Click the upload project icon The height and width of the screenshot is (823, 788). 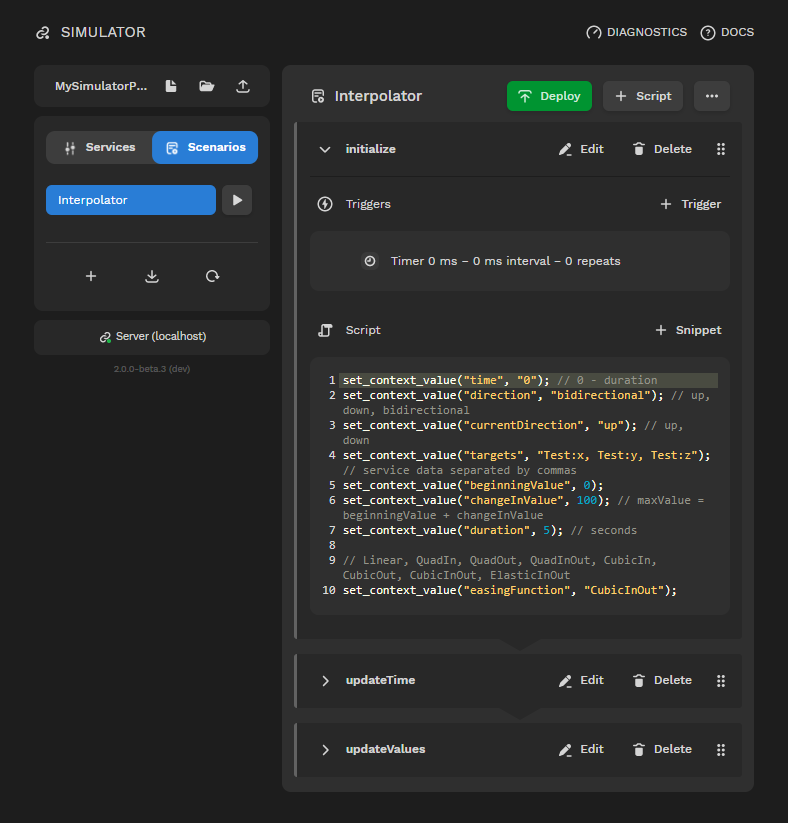[243, 87]
